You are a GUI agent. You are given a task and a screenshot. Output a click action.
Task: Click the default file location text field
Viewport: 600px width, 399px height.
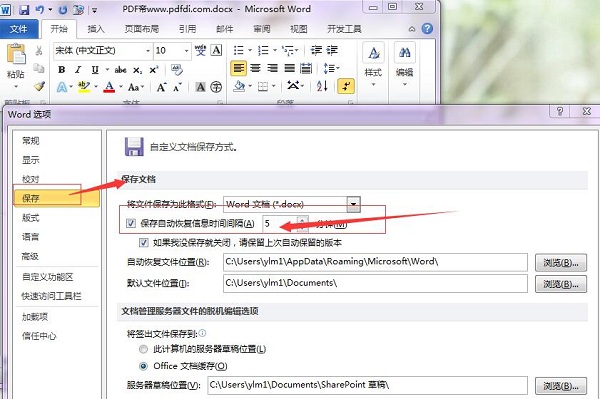point(375,283)
